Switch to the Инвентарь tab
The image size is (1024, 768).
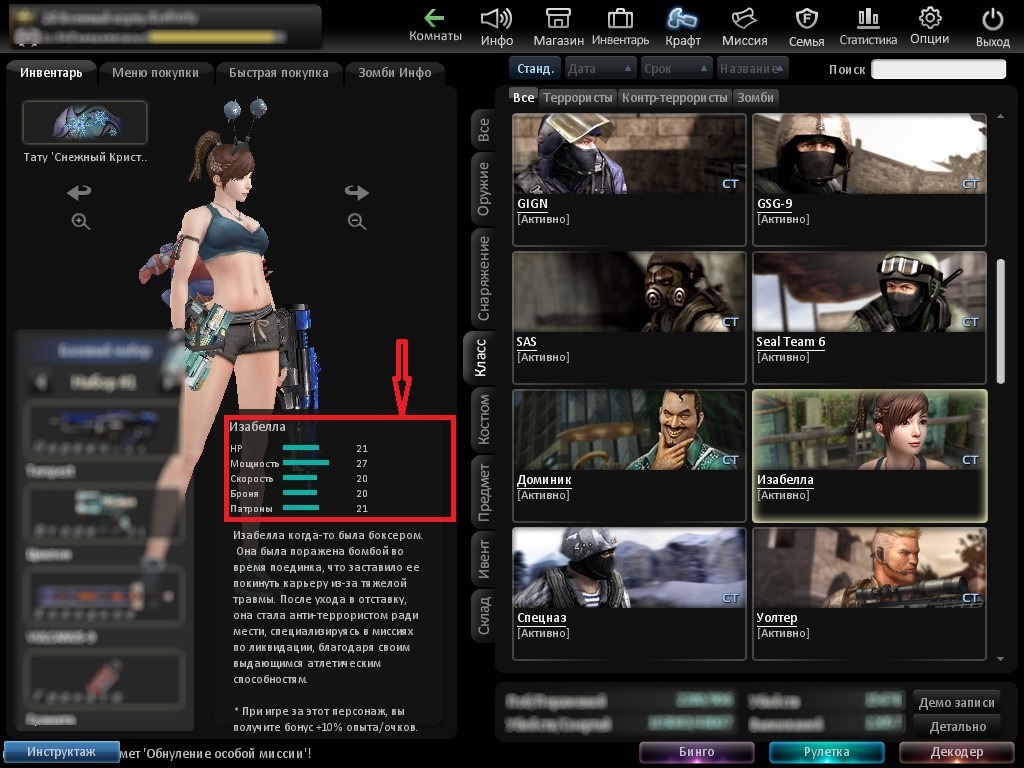tap(51, 72)
